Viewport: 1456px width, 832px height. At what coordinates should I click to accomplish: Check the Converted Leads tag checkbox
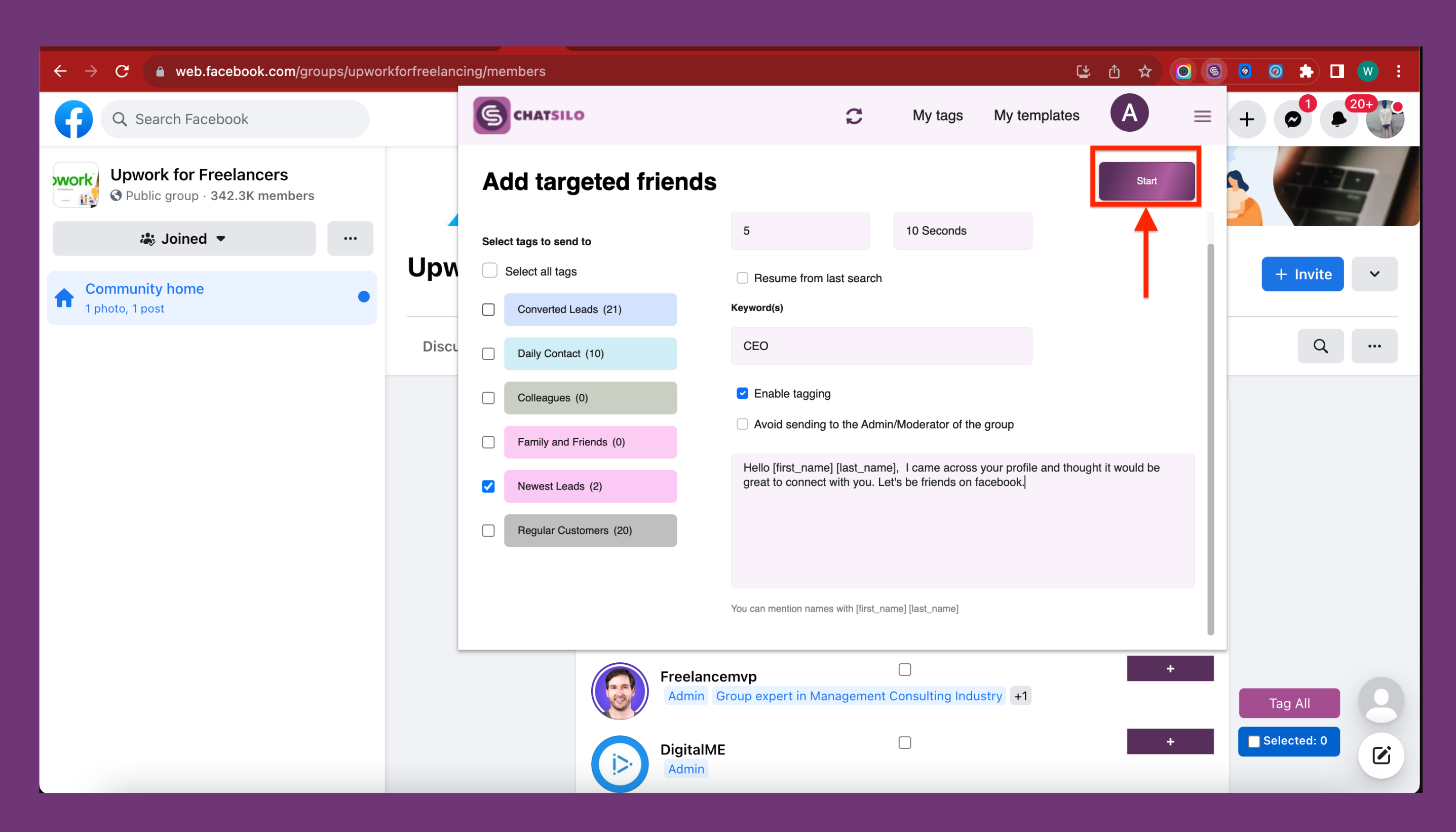(488, 310)
